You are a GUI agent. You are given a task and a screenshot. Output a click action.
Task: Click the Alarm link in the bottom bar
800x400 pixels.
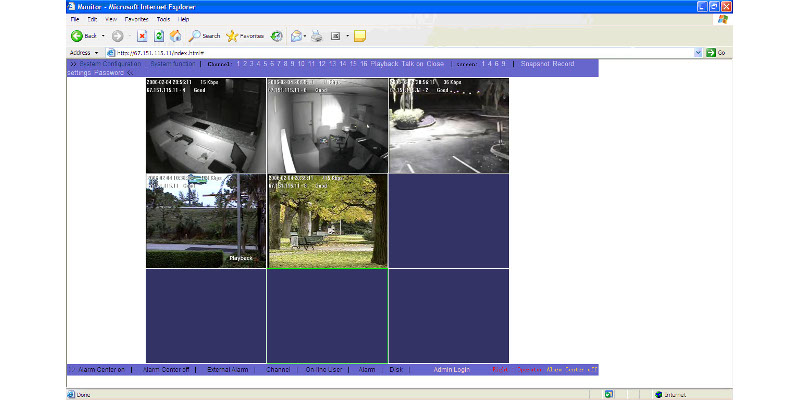(x=367, y=369)
